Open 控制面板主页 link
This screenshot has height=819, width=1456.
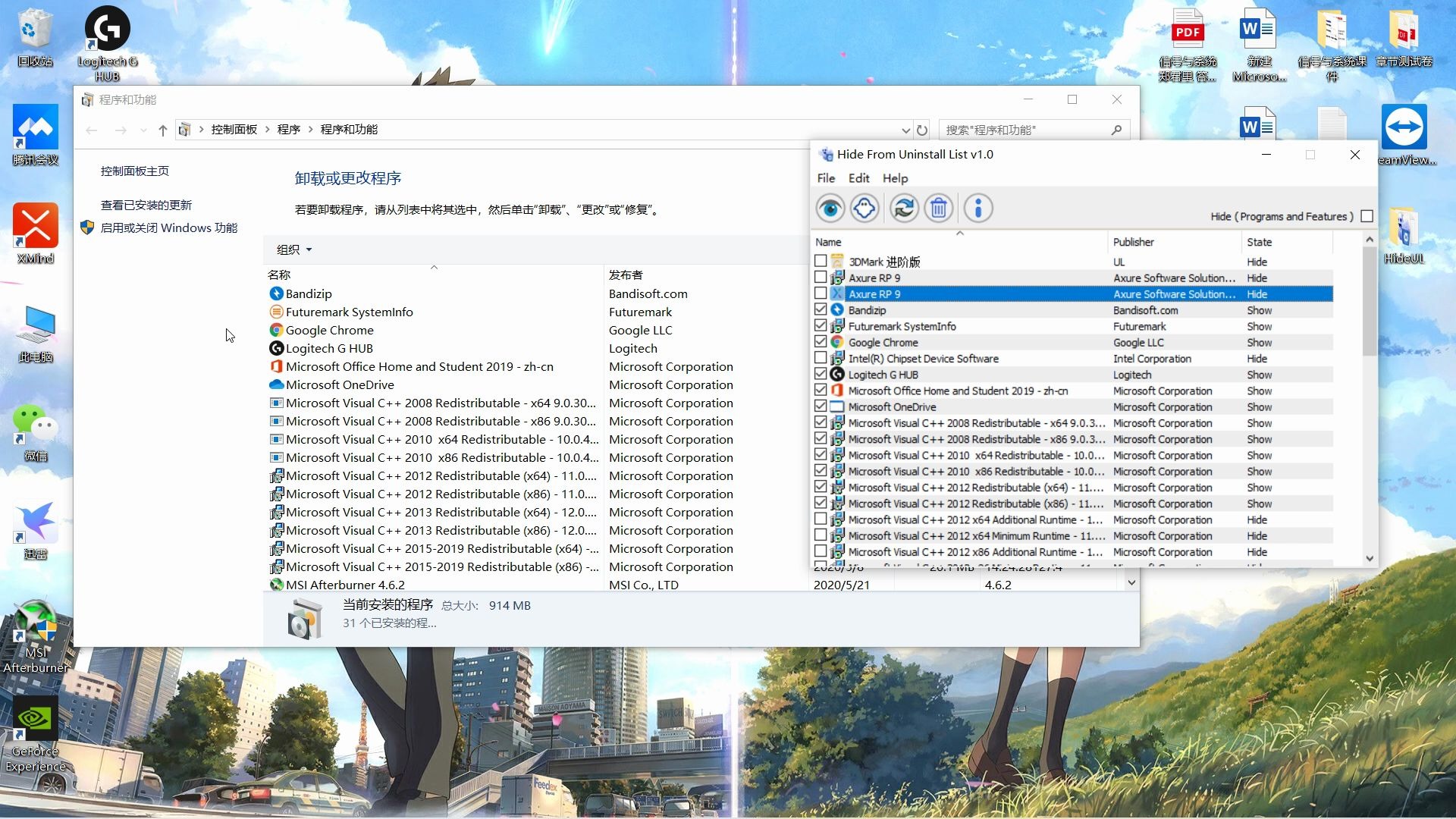tap(135, 171)
